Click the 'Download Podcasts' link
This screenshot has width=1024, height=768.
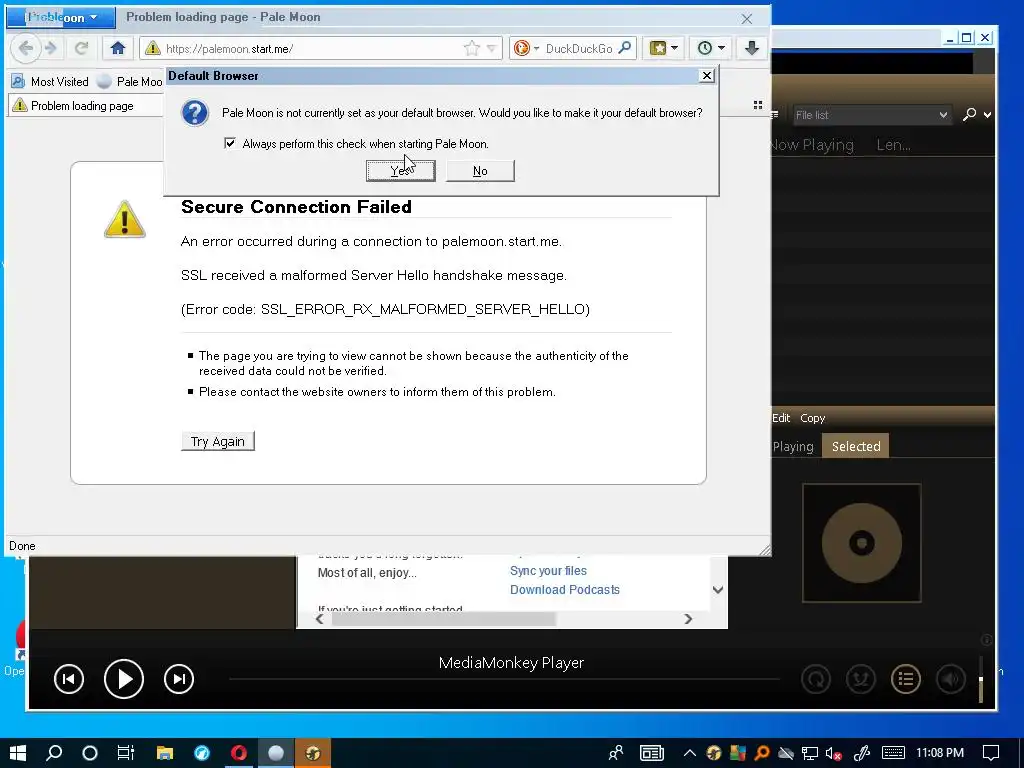tap(564, 590)
